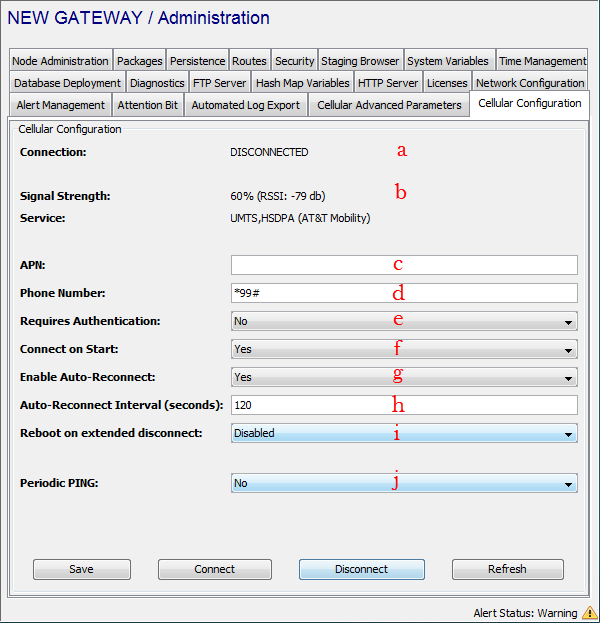The height and width of the screenshot is (623, 600).
Task: Open the Periodic PING dropdown
Action: click(x=403, y=483)
